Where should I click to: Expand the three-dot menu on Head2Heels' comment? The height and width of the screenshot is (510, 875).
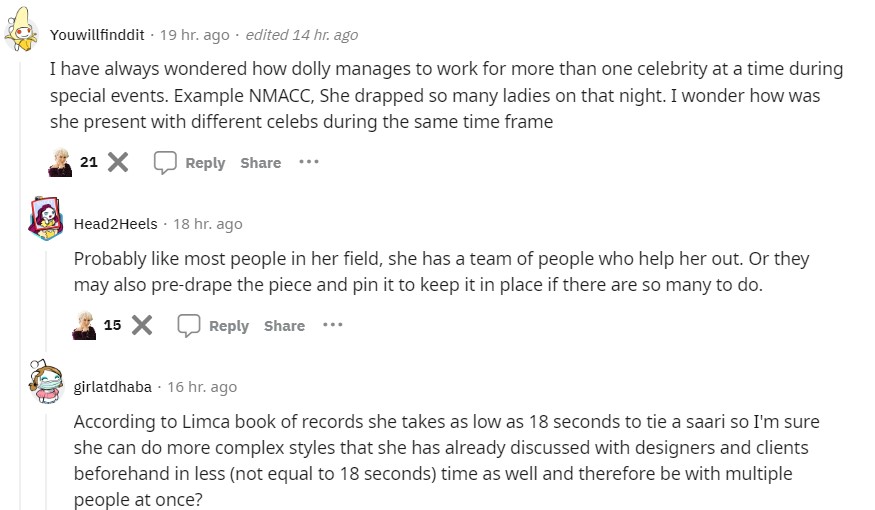(332, 325)
